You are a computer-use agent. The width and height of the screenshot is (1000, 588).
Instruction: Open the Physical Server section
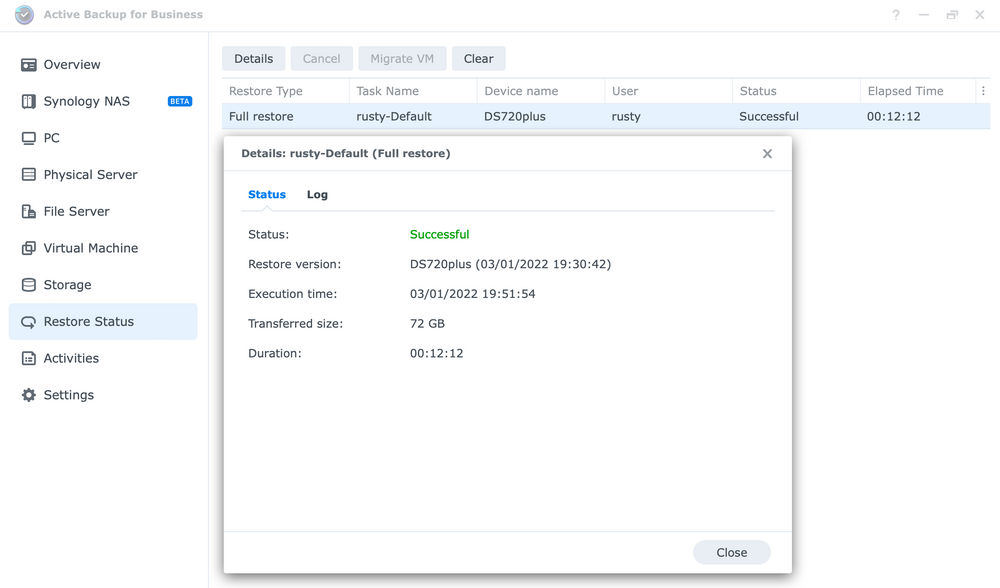(x=103, y=175)
